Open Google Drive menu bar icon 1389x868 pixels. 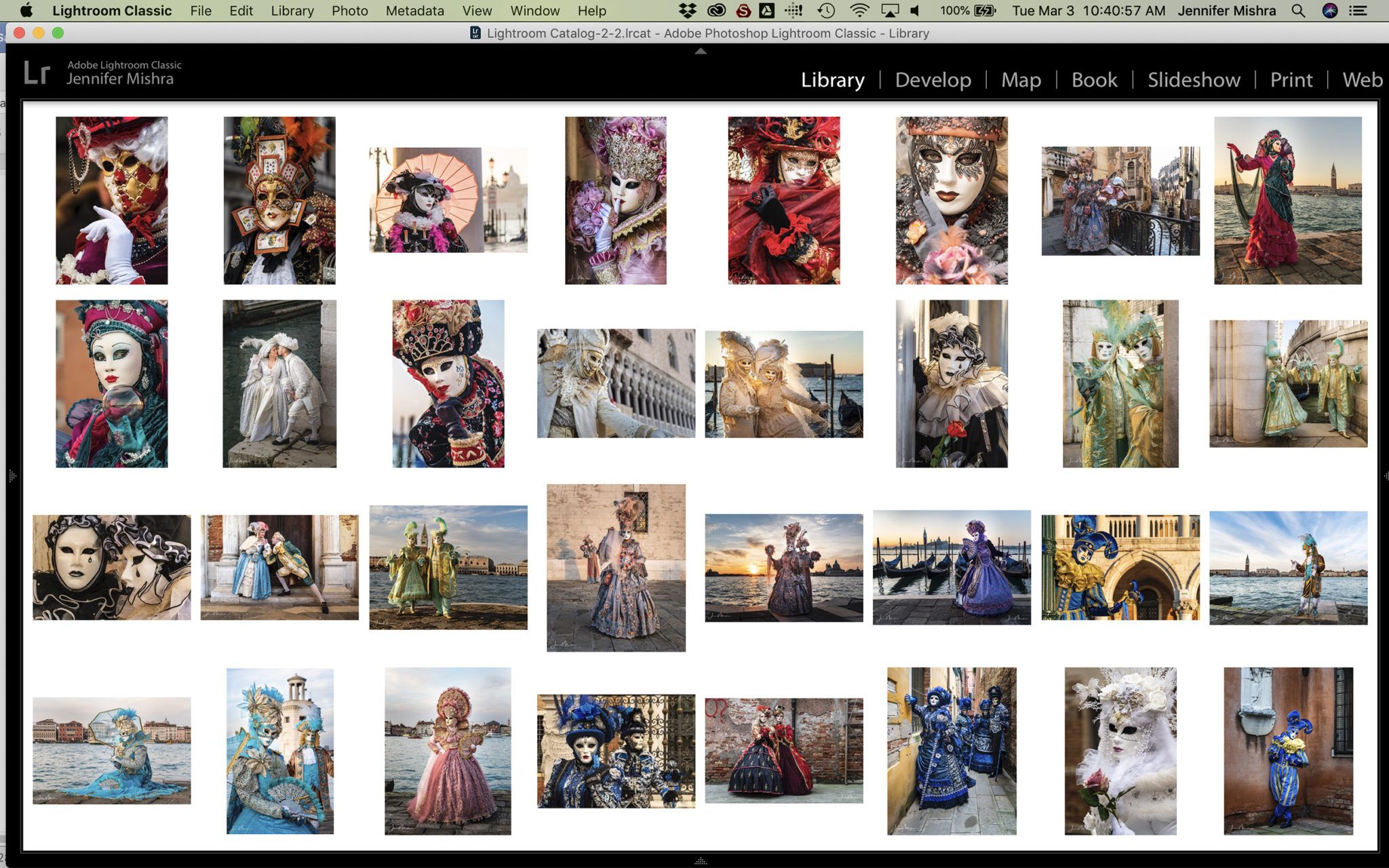tap(767, 10)
